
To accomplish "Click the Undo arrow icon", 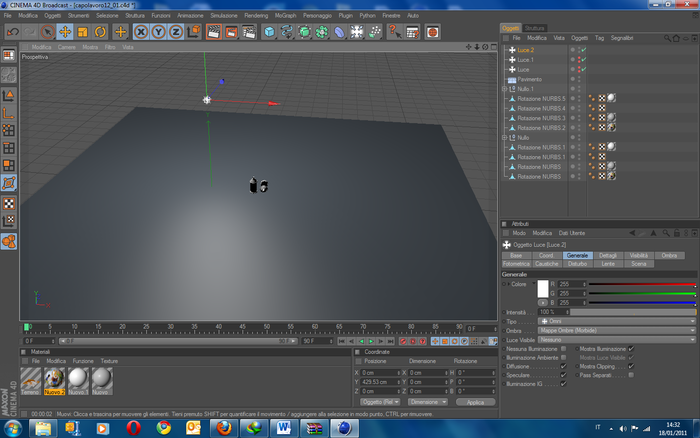I will [12, 32].
